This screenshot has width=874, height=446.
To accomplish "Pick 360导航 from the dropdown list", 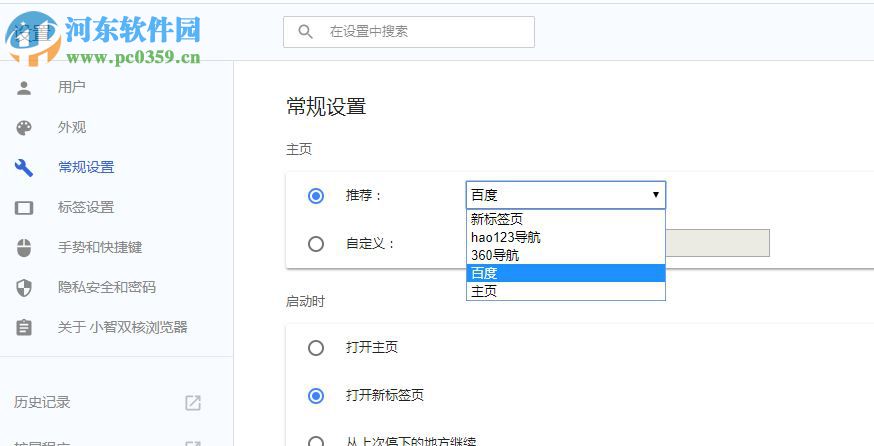I will tap(566, 255).
